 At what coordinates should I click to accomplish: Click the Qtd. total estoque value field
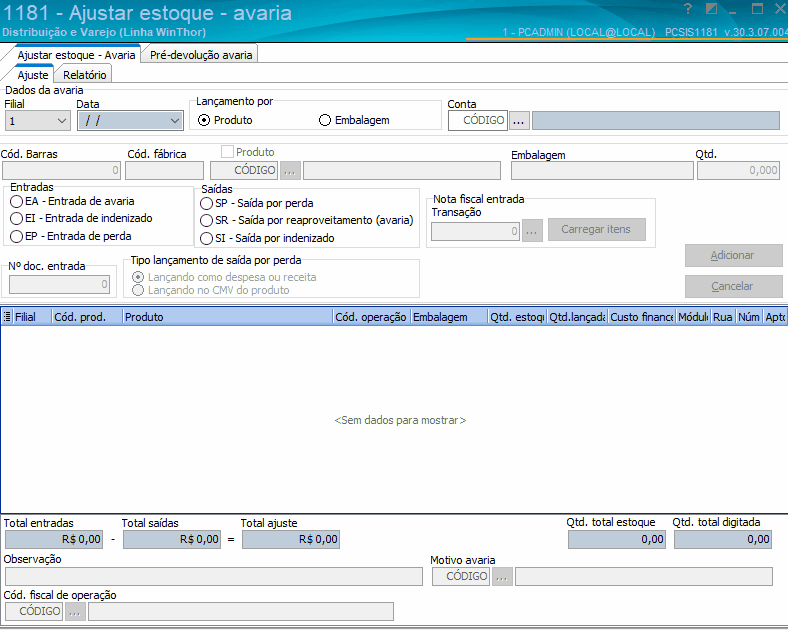617,540
